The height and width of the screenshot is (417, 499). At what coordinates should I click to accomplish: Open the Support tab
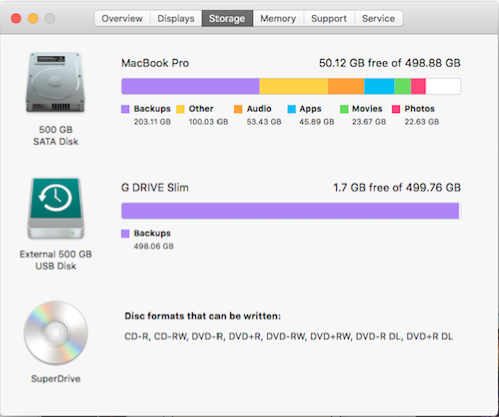329,18
